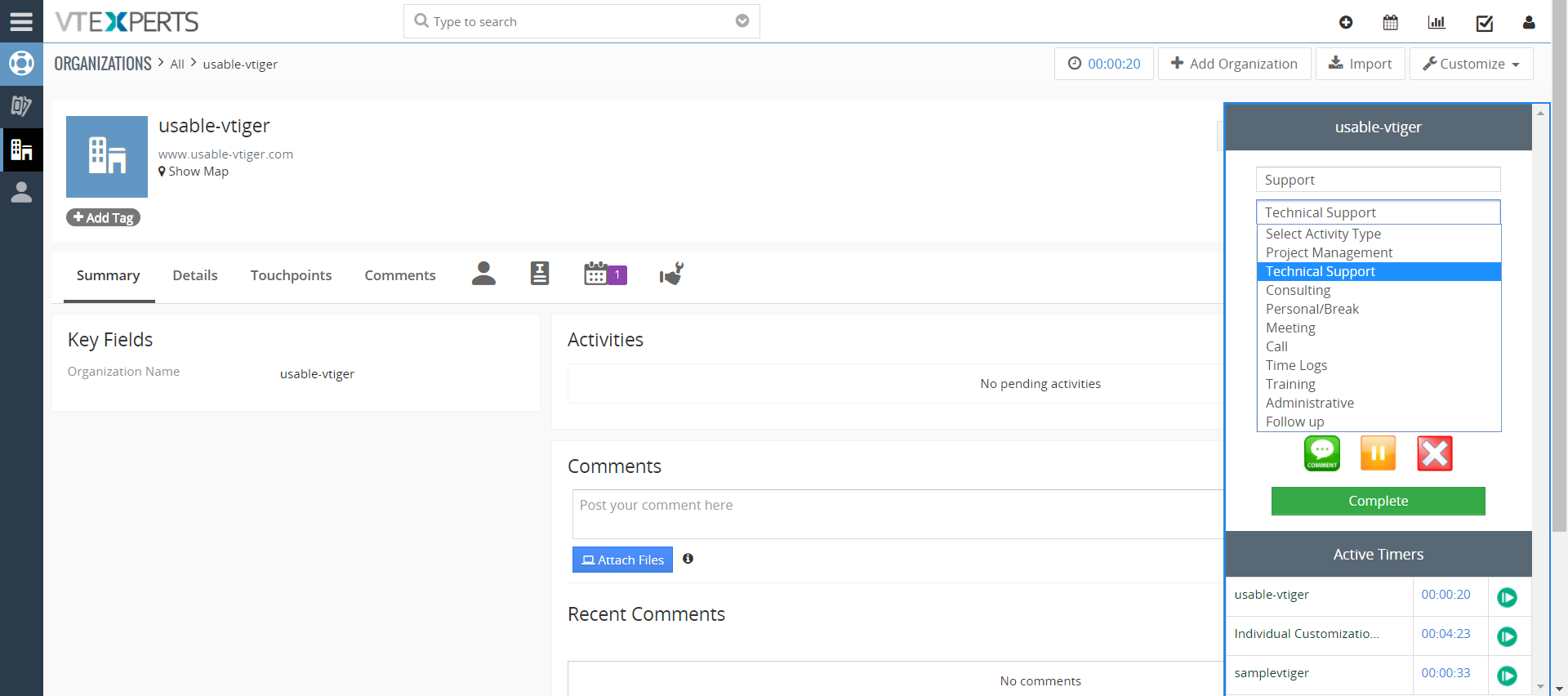This screenshot has width=1568, height=696.
Task: Click the 00:00:33 timer value
Action: point(1445,673)
